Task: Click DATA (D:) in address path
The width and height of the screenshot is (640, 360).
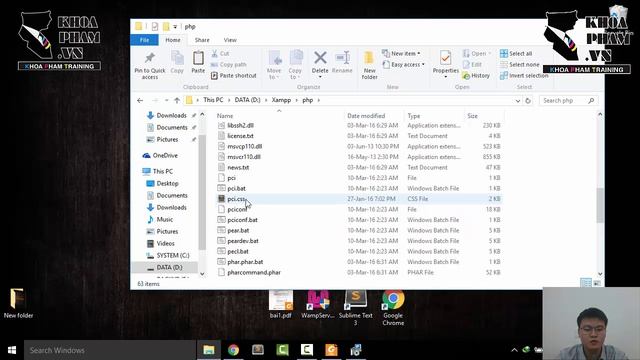Action: (247, 100)
